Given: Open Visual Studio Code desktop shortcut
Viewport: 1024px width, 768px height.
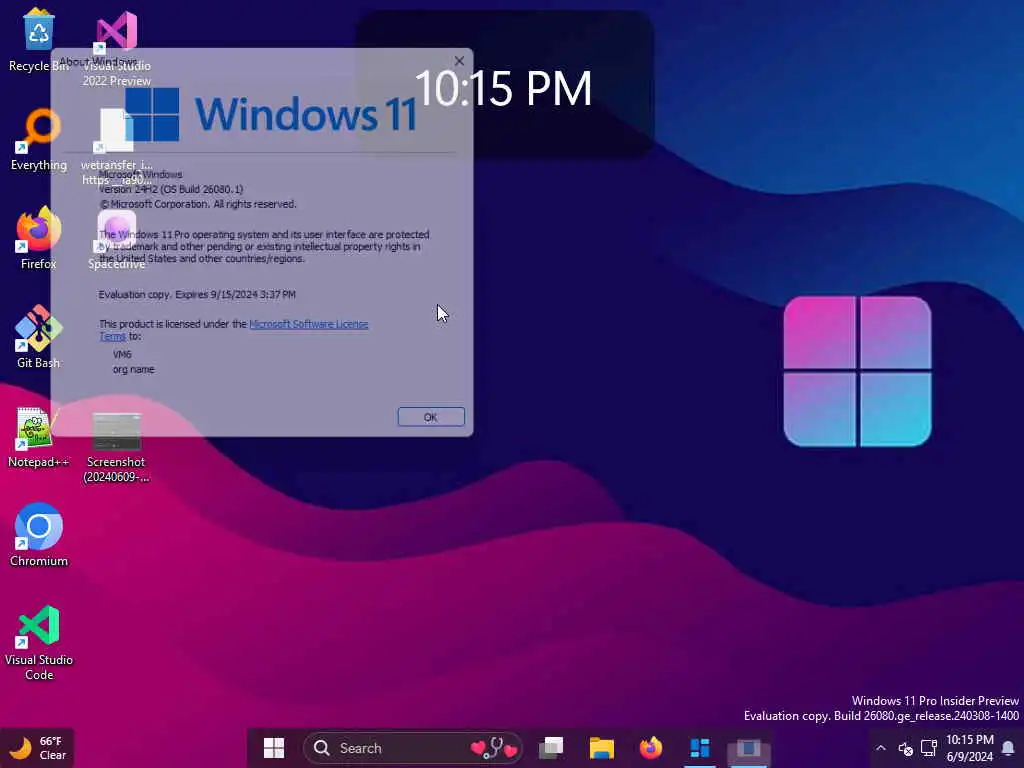Looking at the screenshot, I should tap(39, 643).
